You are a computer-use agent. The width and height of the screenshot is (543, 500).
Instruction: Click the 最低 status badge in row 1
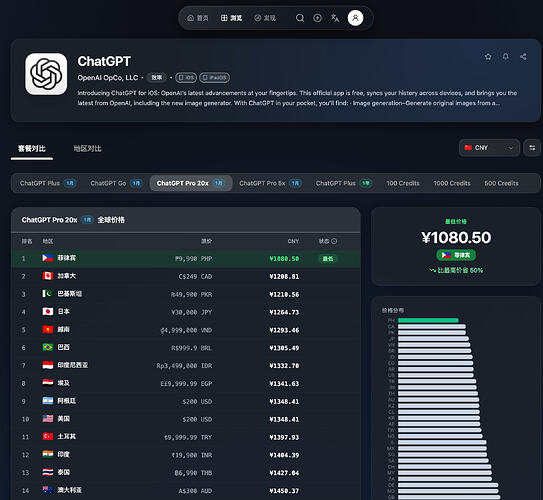[328, 259]
